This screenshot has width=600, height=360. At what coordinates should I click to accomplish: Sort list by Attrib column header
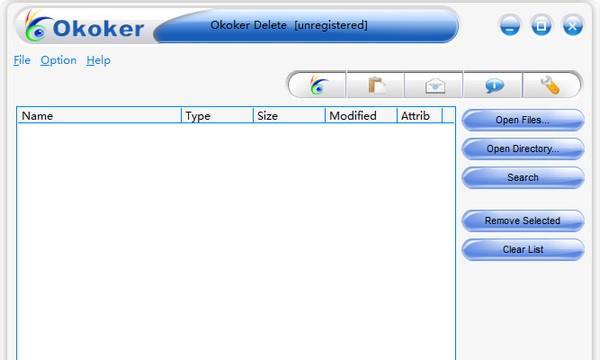pyautogui.click(x=420, y=116)
